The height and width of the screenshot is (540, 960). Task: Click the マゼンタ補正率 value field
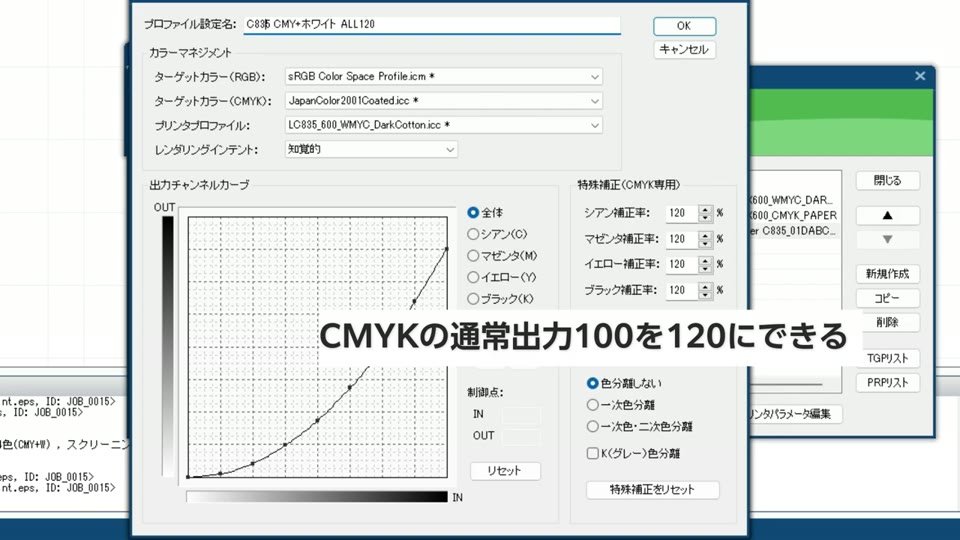pyautogui.click(x=681, y=239)
